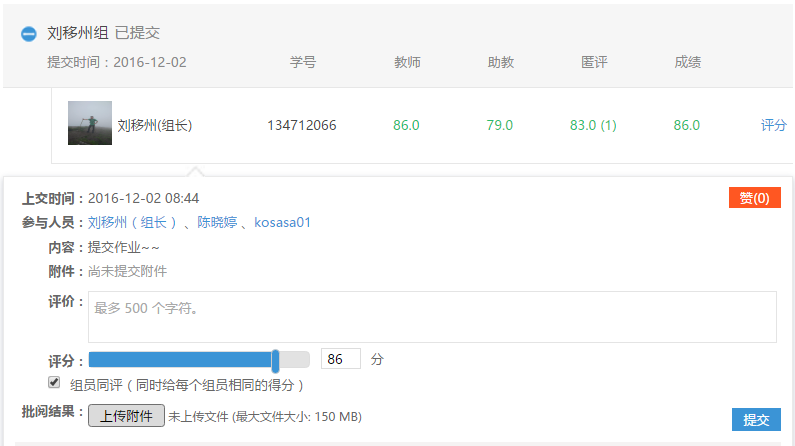Image resolution: width=795 pixels, height=446 pixels.
Task: Open participant link 陈晓婷
Action: coord(217,222)
